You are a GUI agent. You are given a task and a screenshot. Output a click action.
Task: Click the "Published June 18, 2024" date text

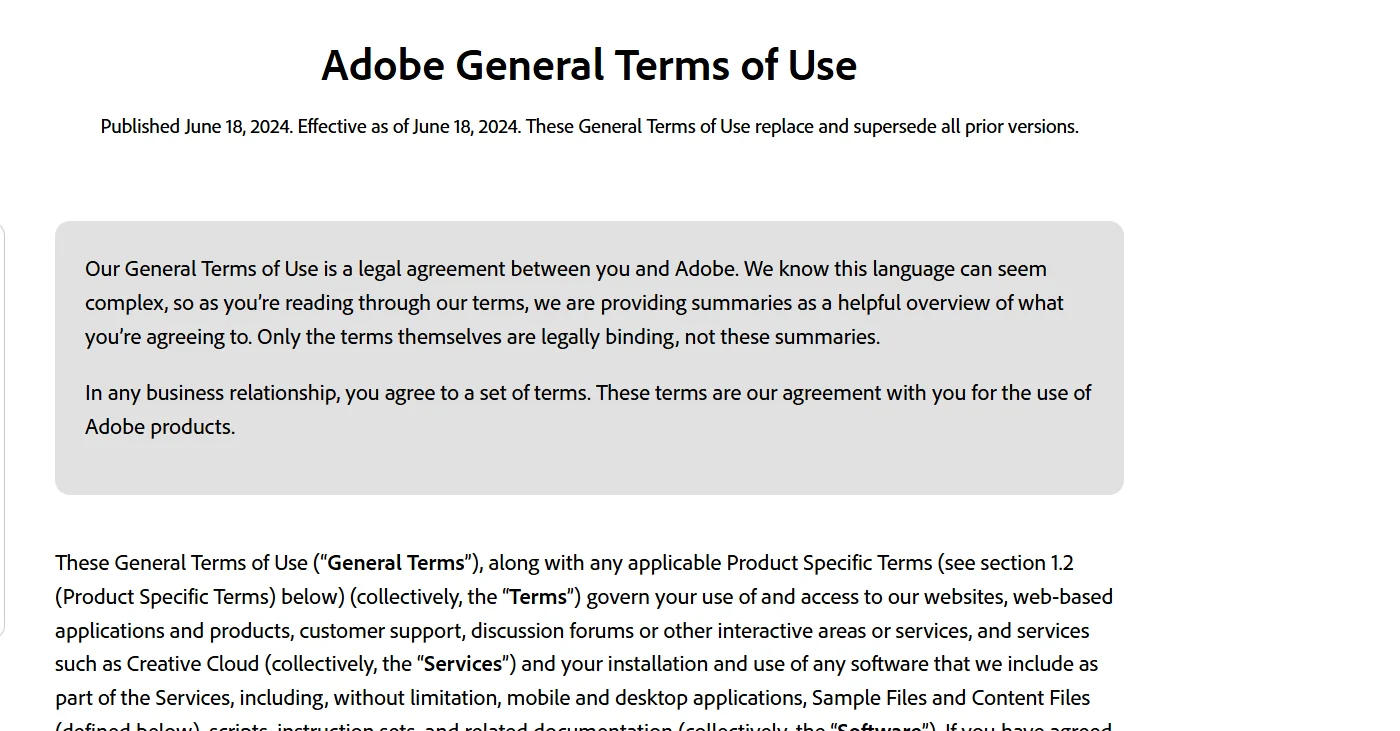(197, 127)
